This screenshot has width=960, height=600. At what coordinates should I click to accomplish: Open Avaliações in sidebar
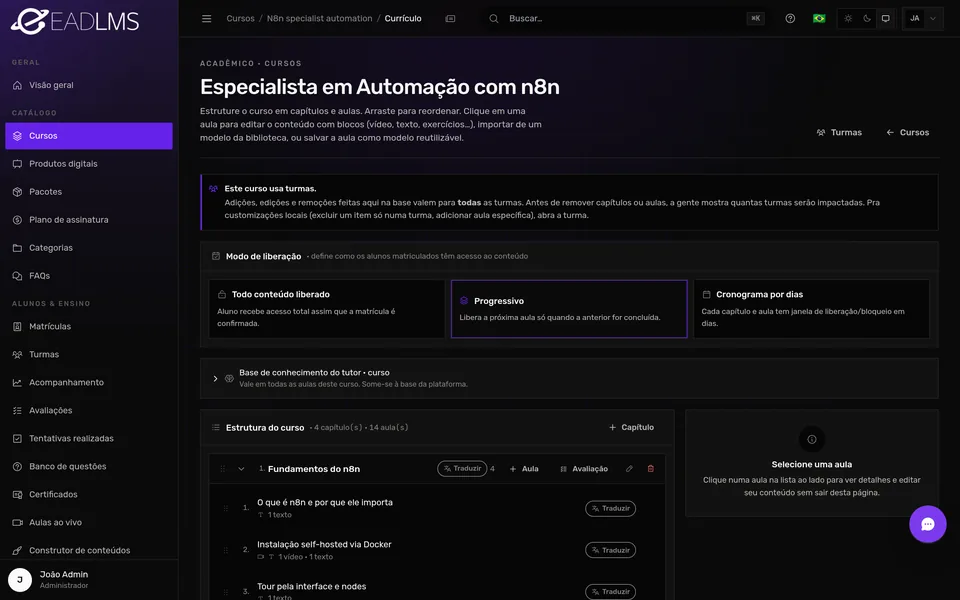[x=89, y=410]
